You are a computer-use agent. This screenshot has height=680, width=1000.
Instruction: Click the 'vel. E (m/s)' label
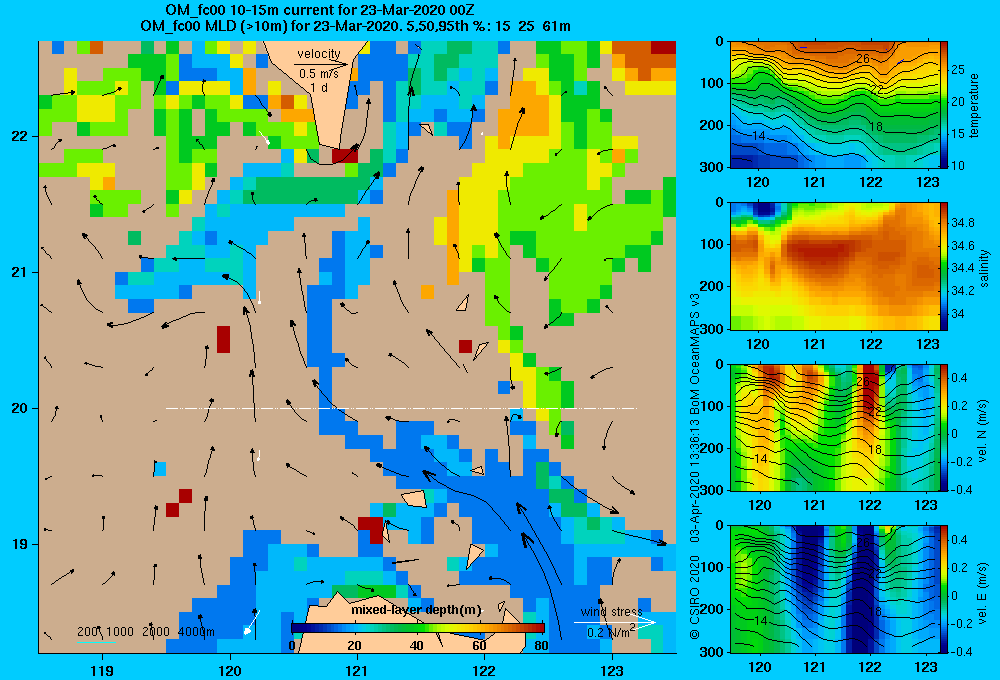[x=983, y=593]
